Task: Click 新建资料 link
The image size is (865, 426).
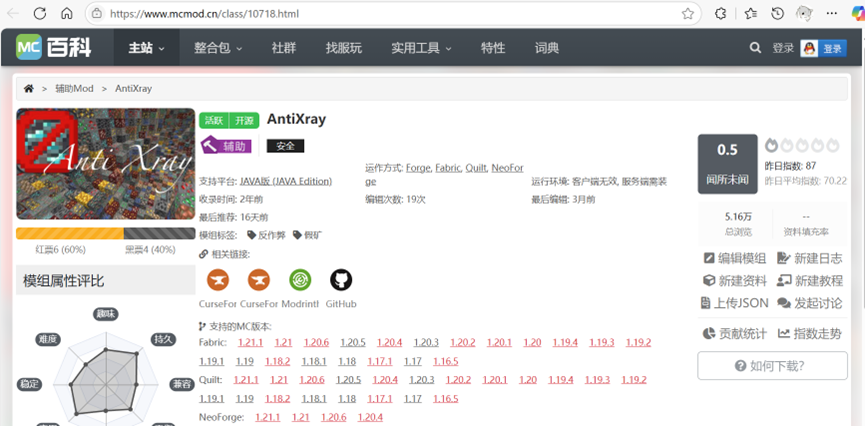Action: pyautogui.click(x=735, y=281)
